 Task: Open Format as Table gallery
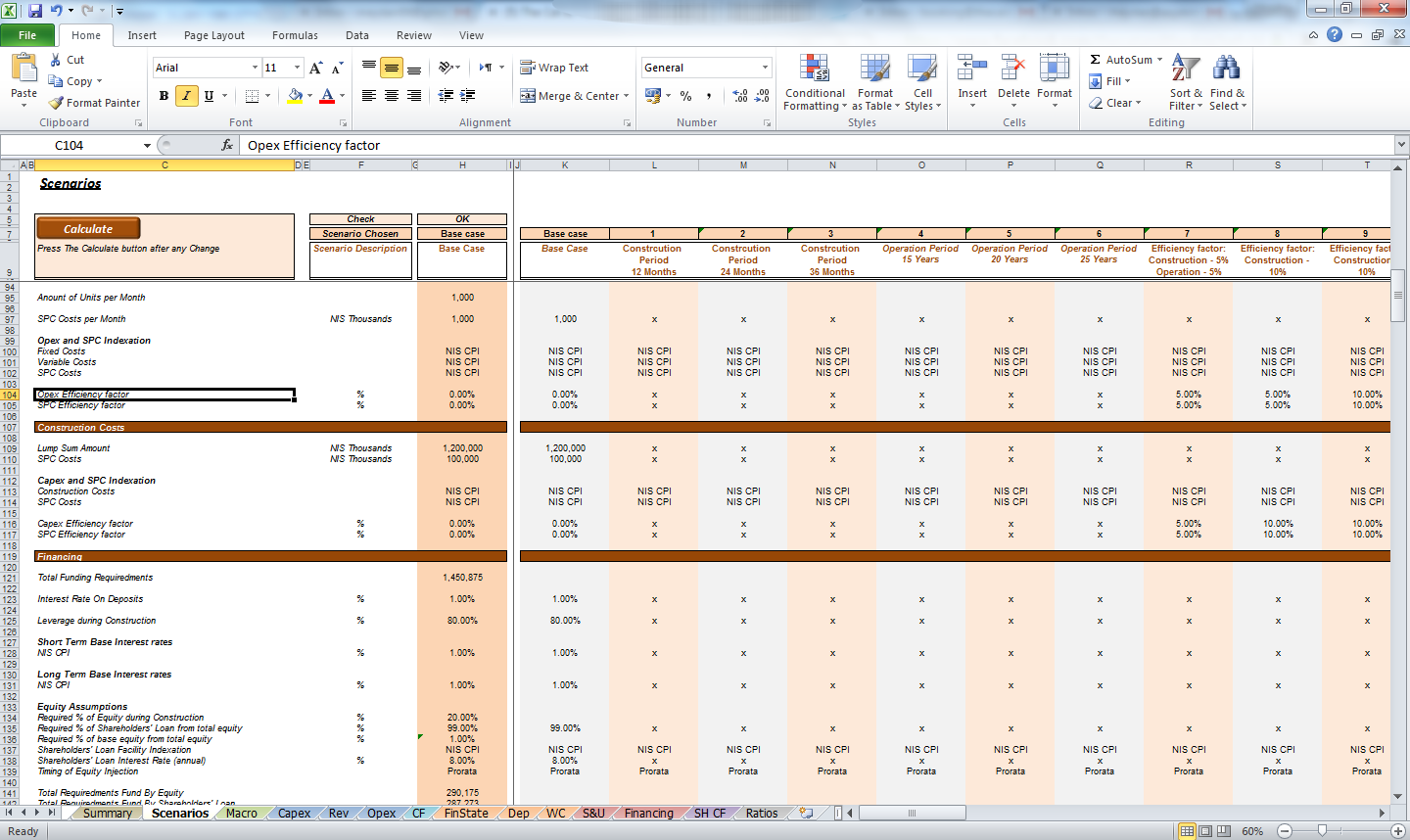pos(875,83)
